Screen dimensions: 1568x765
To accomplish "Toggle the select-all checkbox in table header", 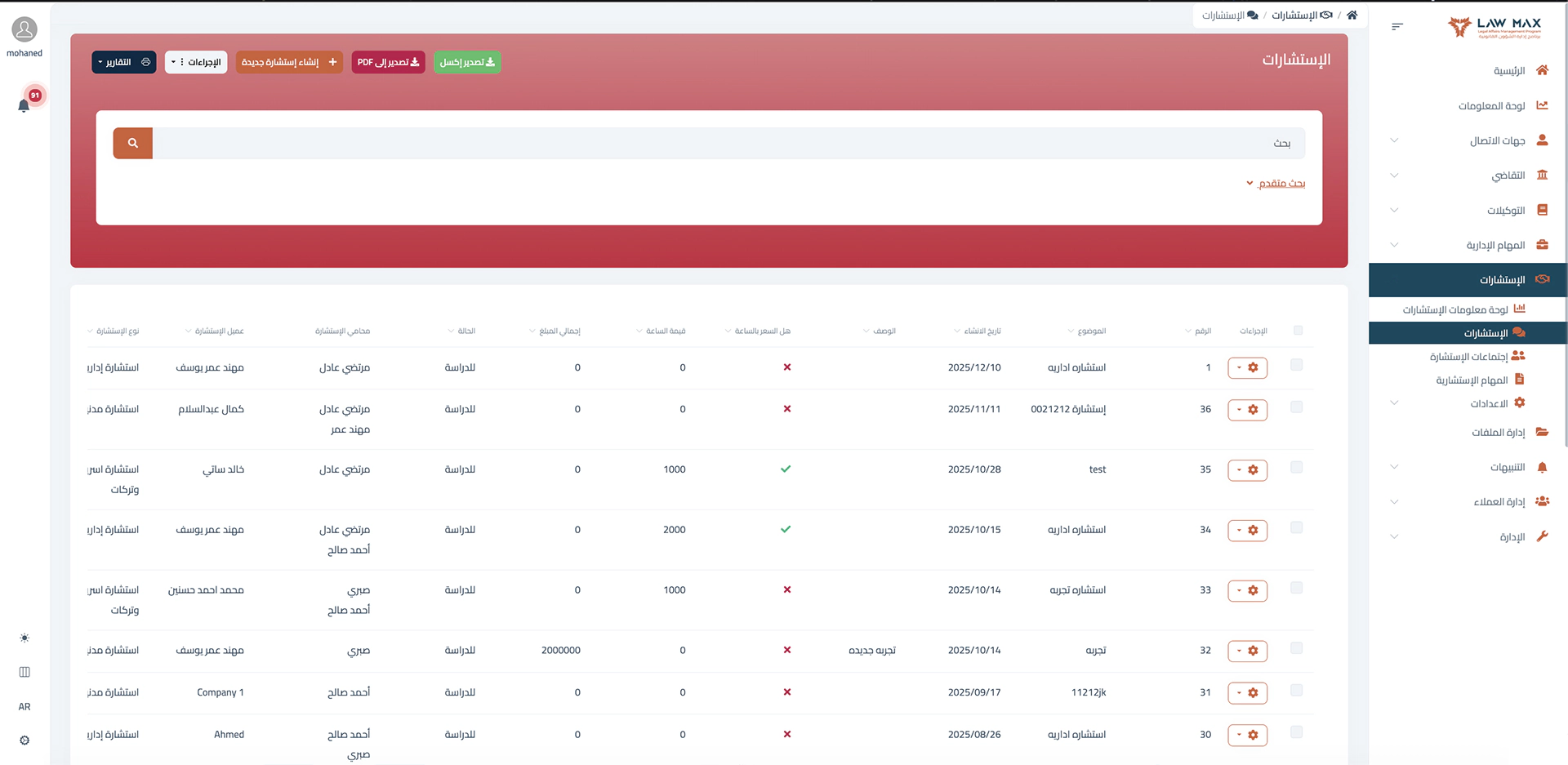I will coord(1298,331).
